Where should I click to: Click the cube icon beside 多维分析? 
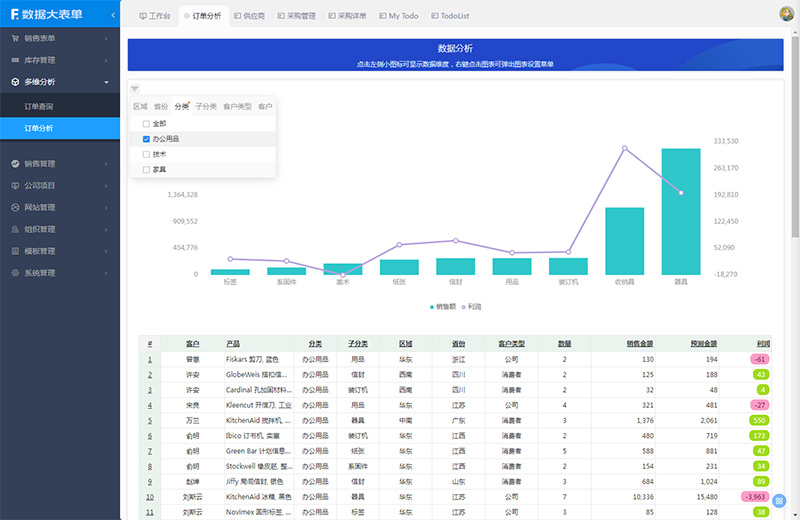pos(15,82)
